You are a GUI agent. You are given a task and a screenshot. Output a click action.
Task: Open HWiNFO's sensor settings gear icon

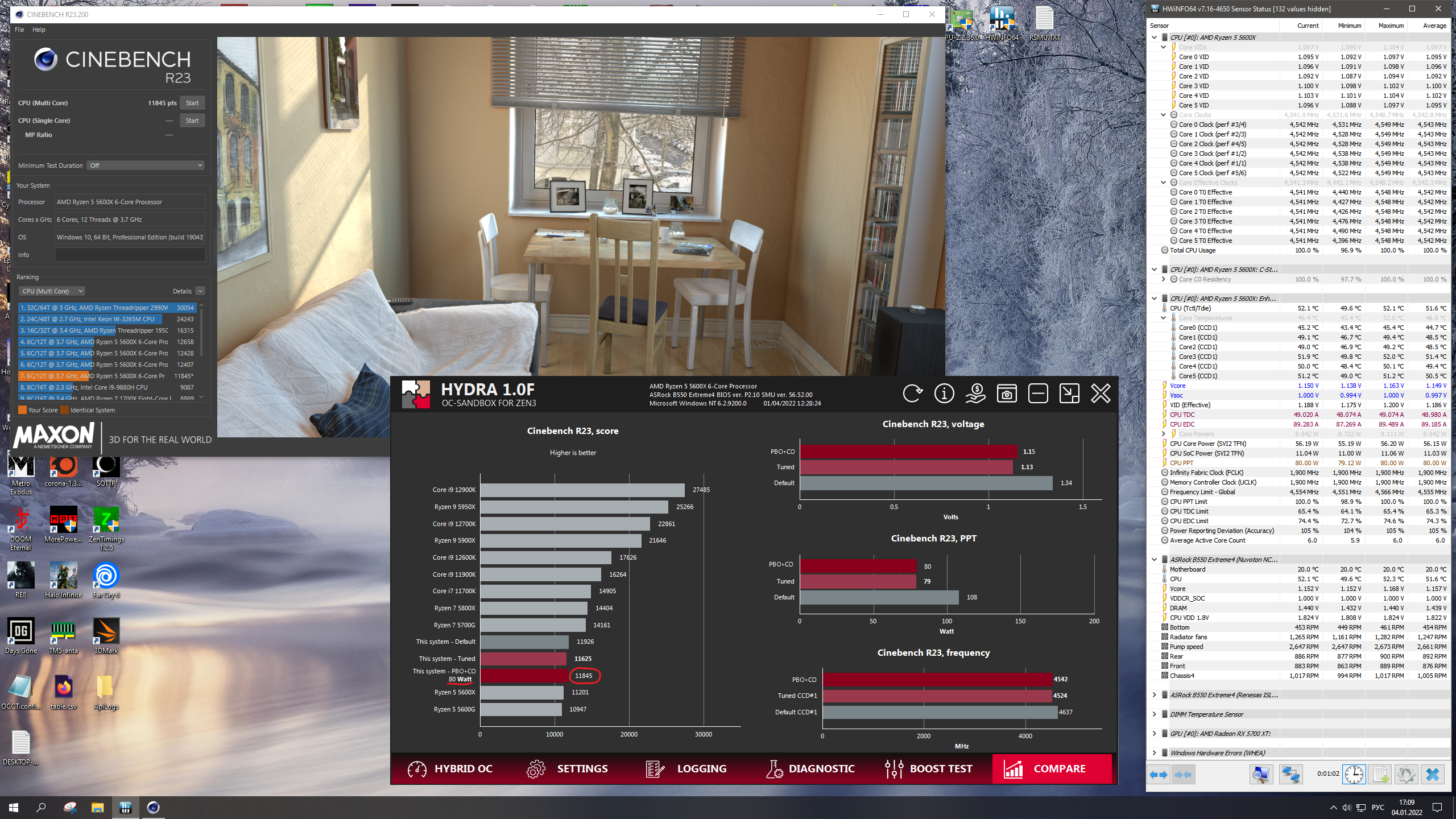tap(1406, 774)
